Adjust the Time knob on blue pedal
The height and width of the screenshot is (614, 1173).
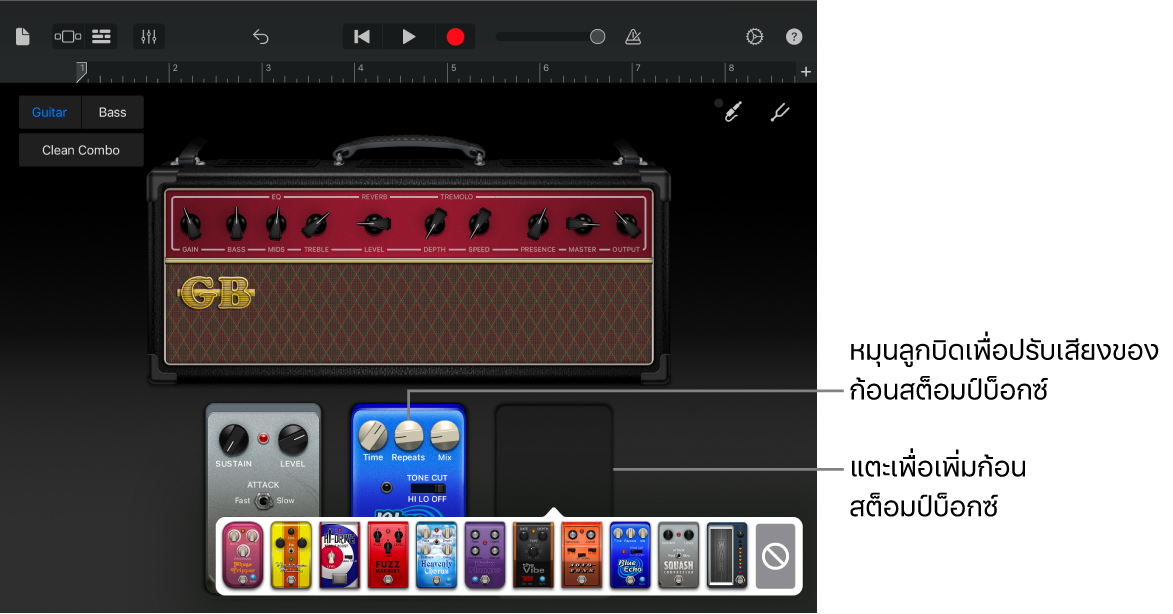[x=373, y=435]
